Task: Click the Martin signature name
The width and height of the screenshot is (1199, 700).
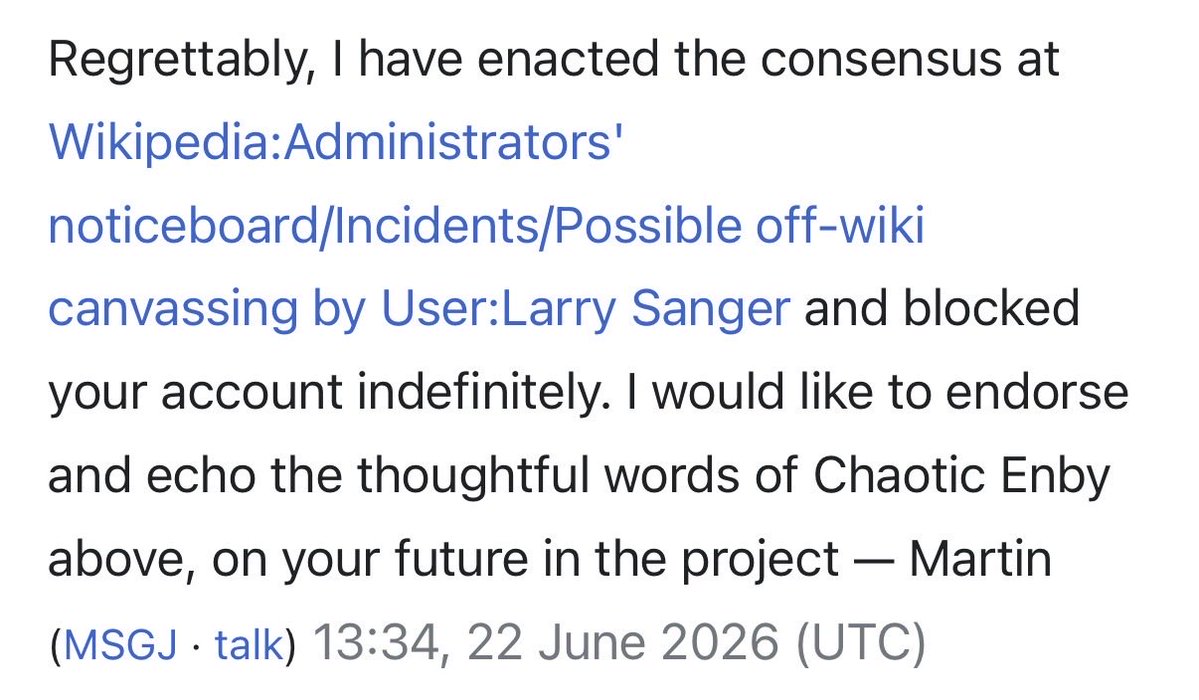Action: pyautogui.click(x=980, y=558)
